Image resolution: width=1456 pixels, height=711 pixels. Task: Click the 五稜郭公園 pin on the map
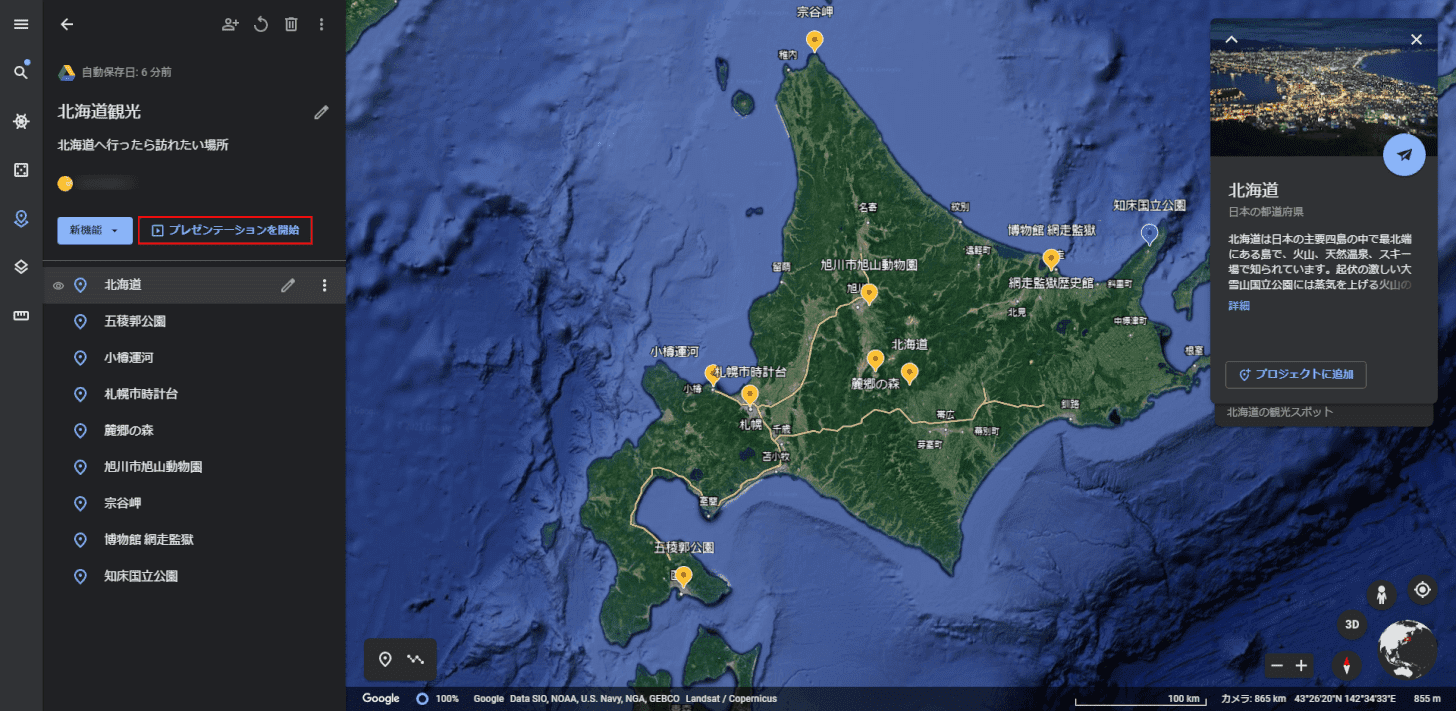(x=683, y=577)
